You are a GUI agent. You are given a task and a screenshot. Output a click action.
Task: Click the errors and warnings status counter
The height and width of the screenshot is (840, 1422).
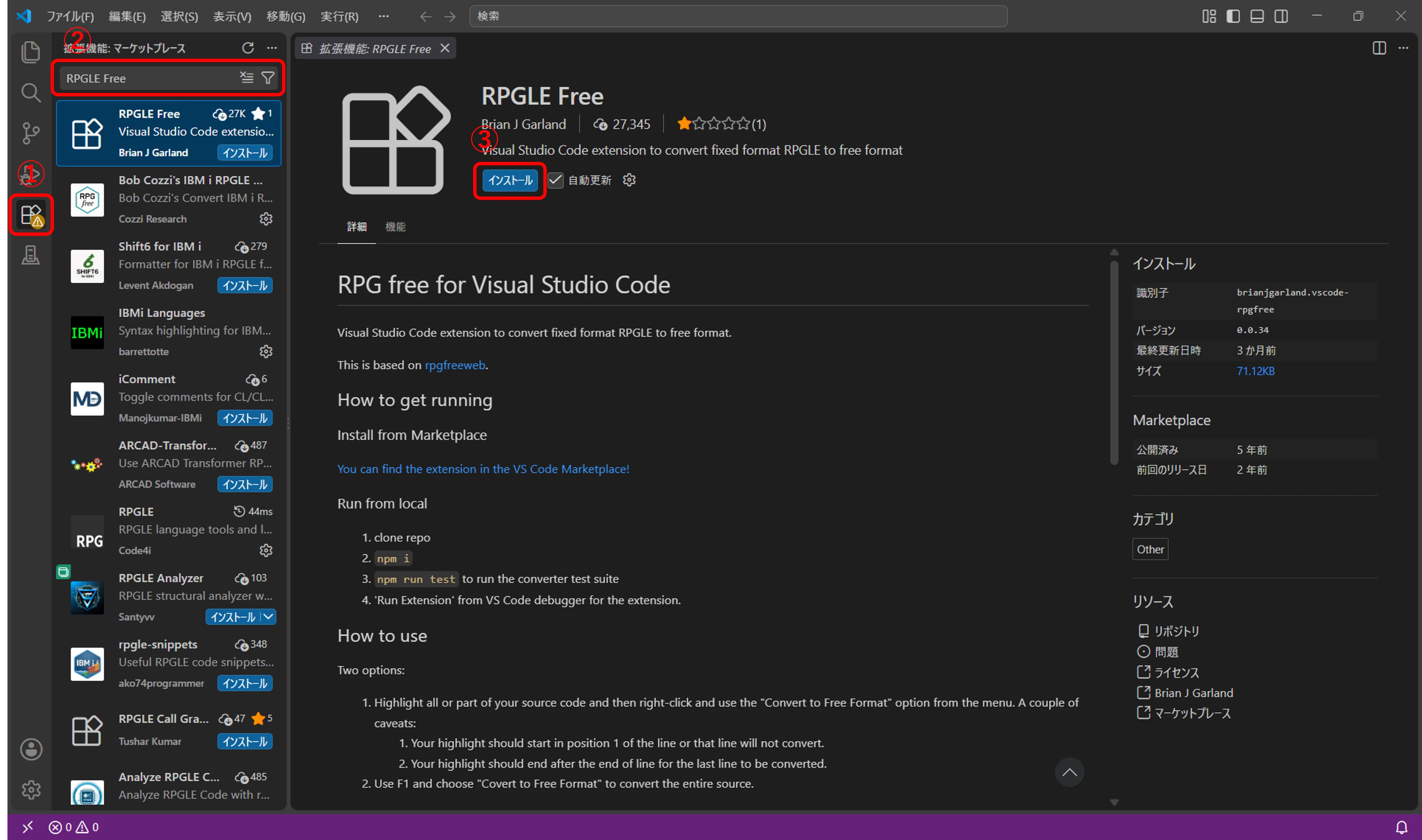tap(74, 827)
